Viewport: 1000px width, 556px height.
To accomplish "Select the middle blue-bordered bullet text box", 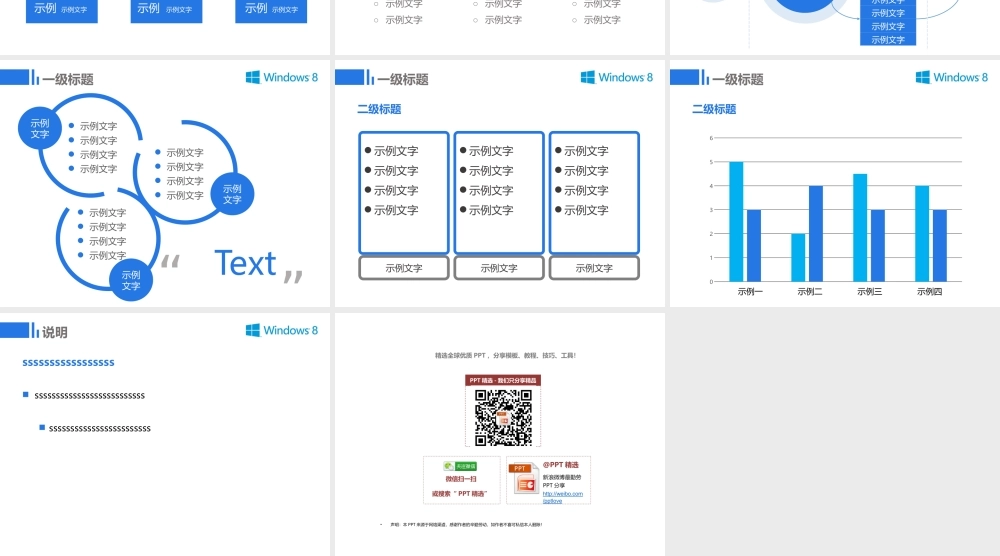I will [x=499, y=193].
